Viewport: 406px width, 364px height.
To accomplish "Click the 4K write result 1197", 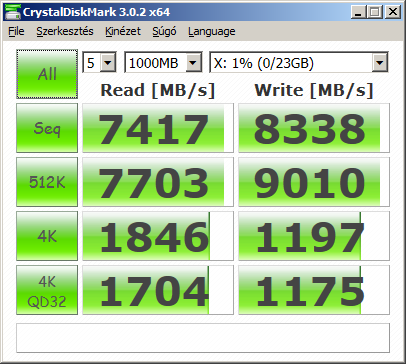I will coord(314,236).
